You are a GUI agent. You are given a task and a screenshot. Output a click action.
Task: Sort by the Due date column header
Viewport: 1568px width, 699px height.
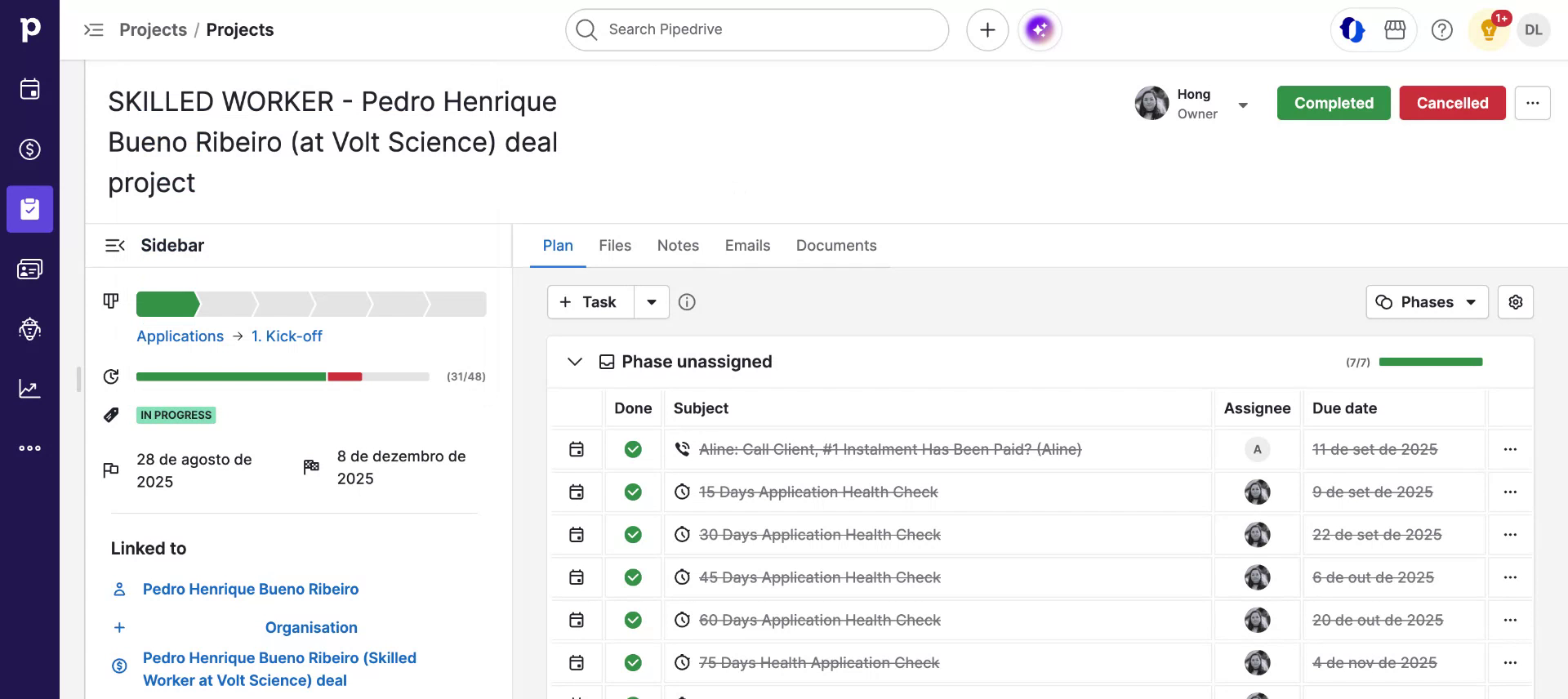point(1344,408)
